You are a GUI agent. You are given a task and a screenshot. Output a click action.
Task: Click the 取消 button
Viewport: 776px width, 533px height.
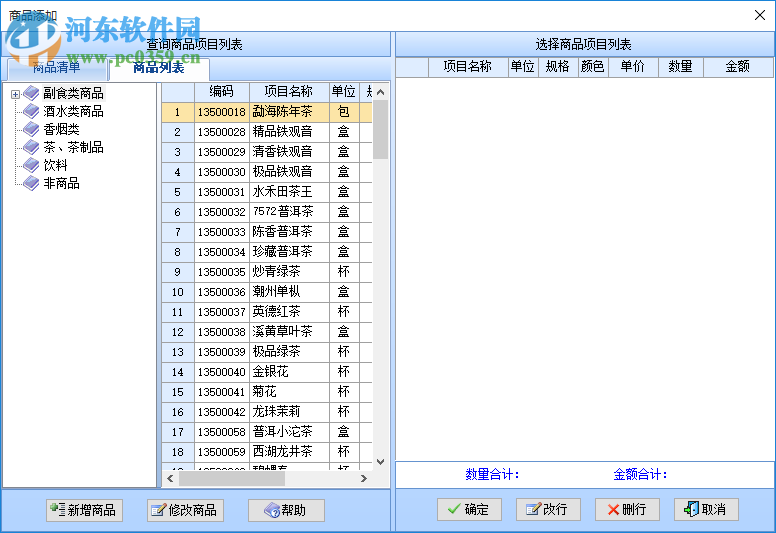point(706,509)
